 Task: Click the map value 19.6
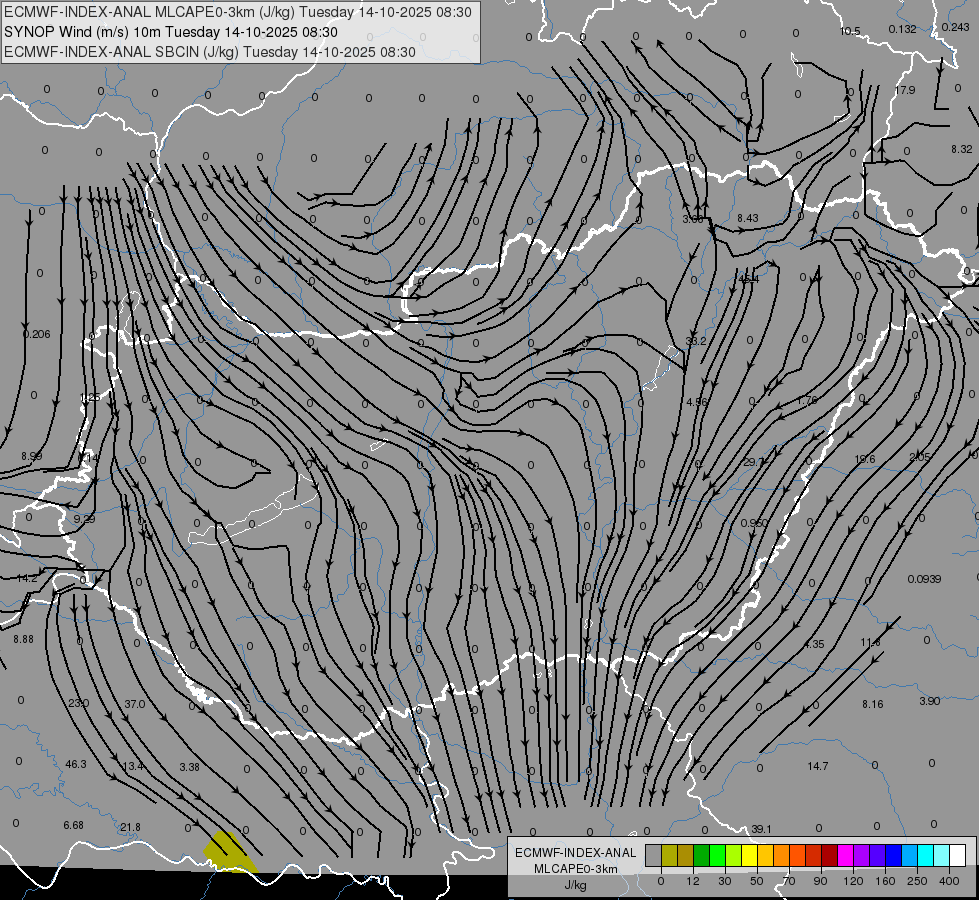[x=864, y=459]
